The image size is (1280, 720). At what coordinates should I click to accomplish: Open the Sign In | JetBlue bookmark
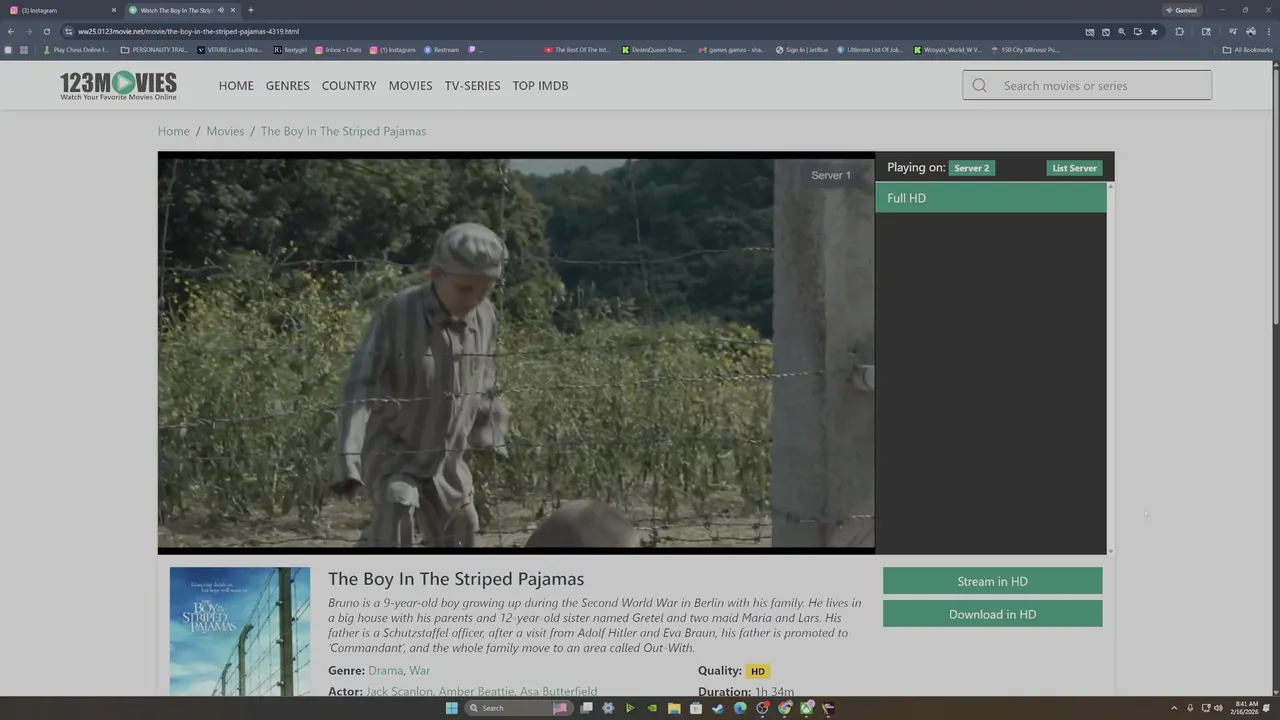[802, 49]
